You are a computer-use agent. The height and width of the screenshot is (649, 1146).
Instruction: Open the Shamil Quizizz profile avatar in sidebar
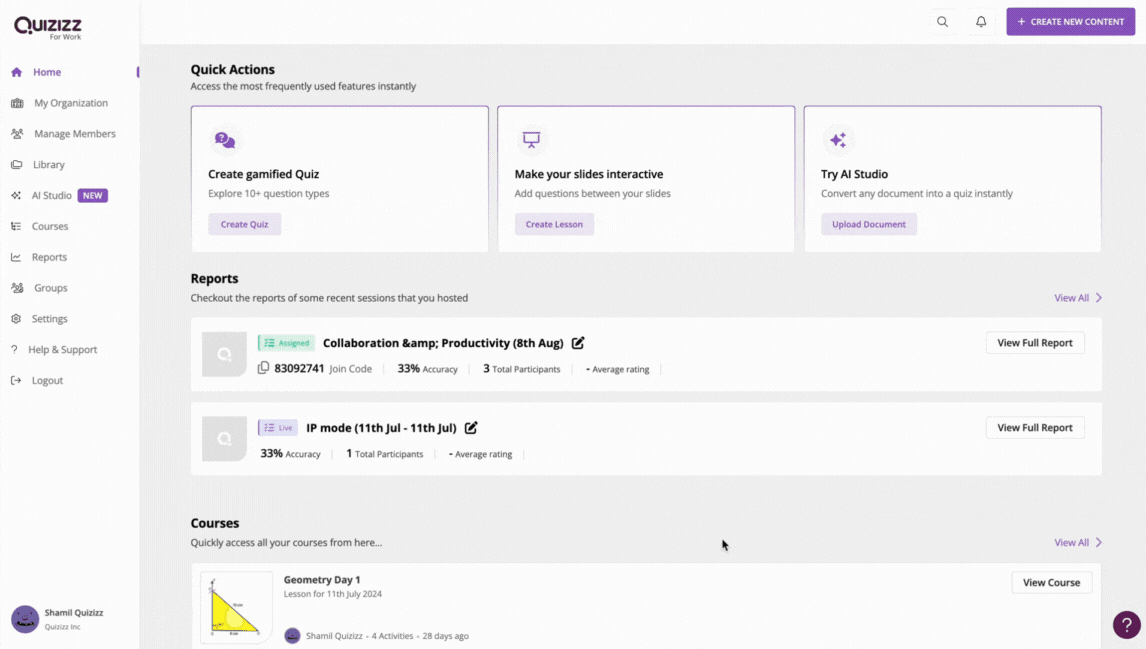tap(25, 619)
